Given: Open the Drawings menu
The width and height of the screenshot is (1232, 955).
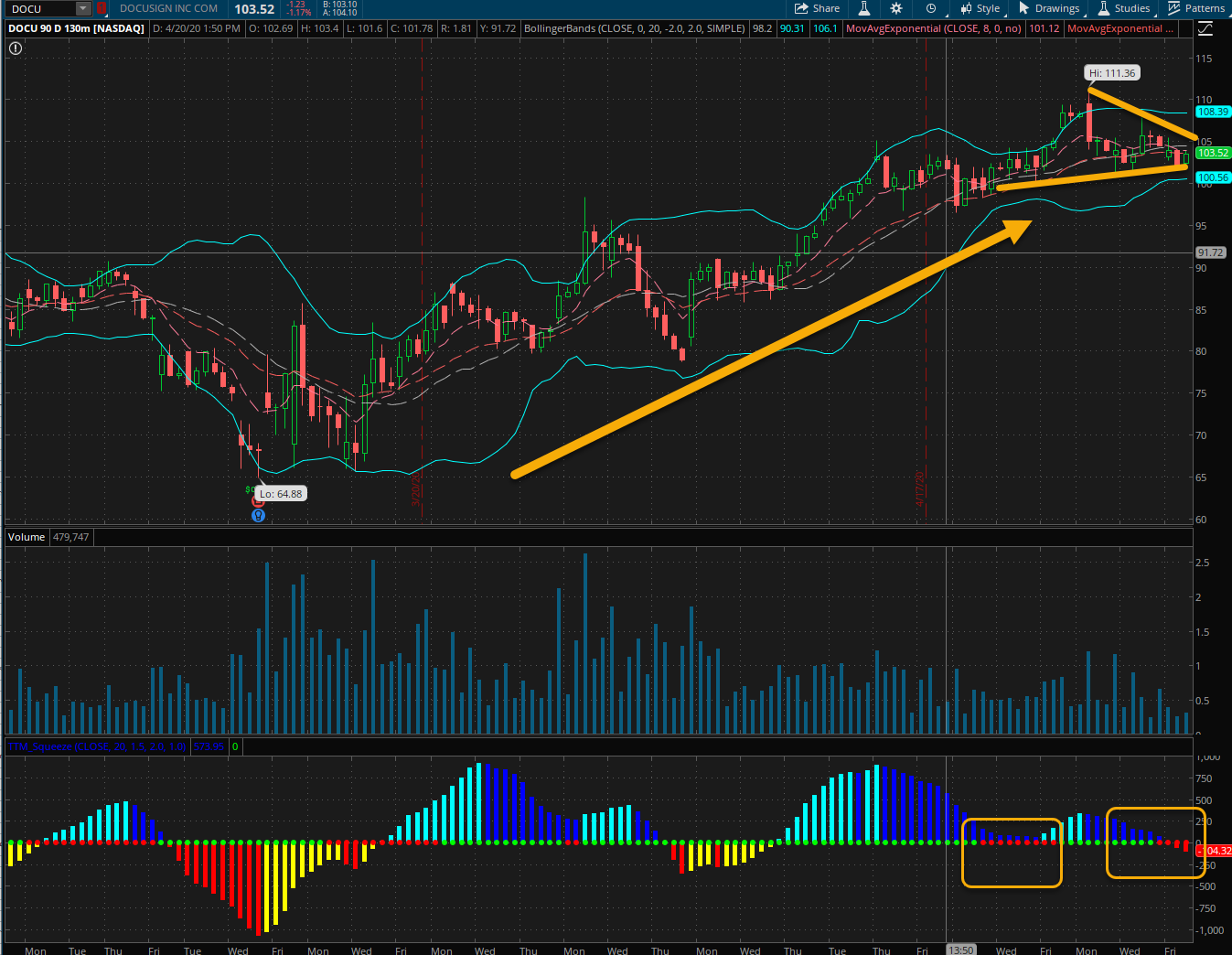Looking at the screenshot, I should (1049, 8).
